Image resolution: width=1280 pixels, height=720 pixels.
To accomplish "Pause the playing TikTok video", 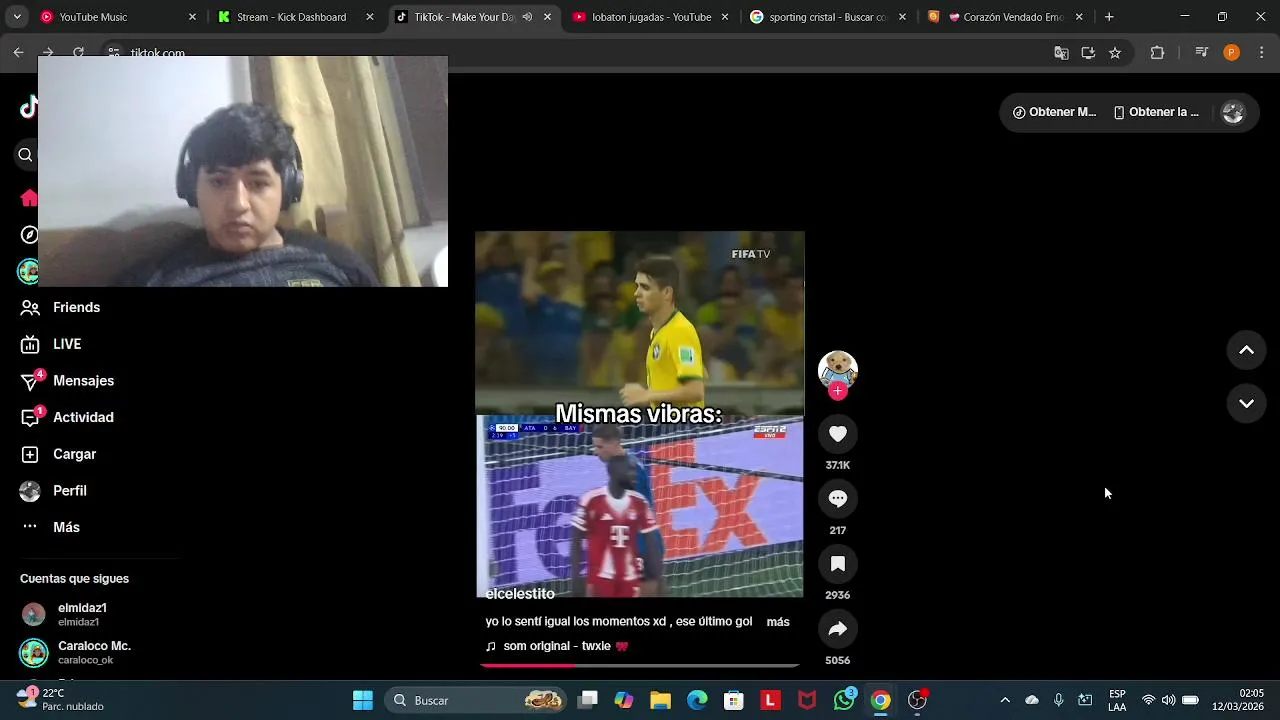I will coord(640,414).
